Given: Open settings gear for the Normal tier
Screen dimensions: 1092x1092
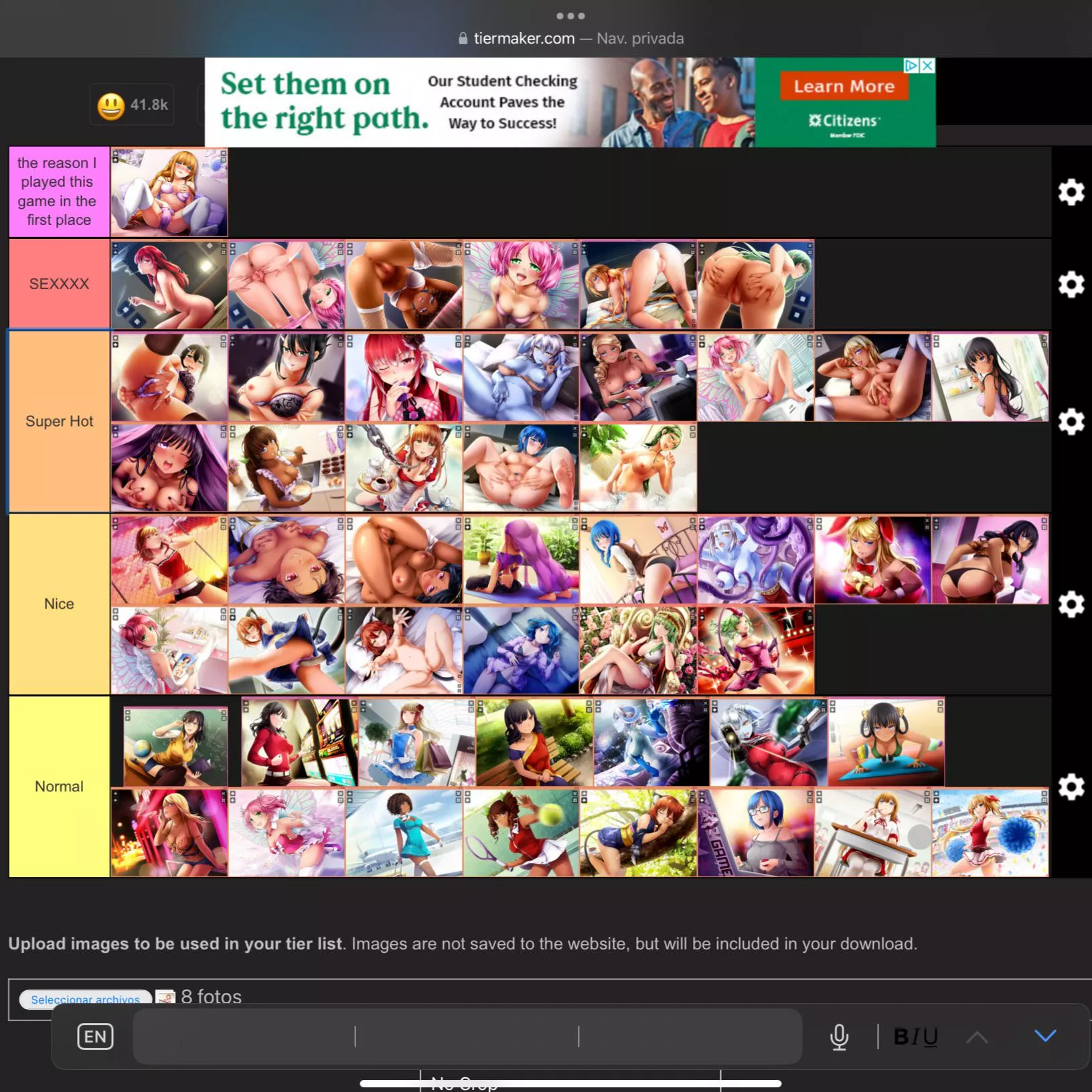Looking at the screenshot, I should pyautogui.click(x=1072, y=787).
